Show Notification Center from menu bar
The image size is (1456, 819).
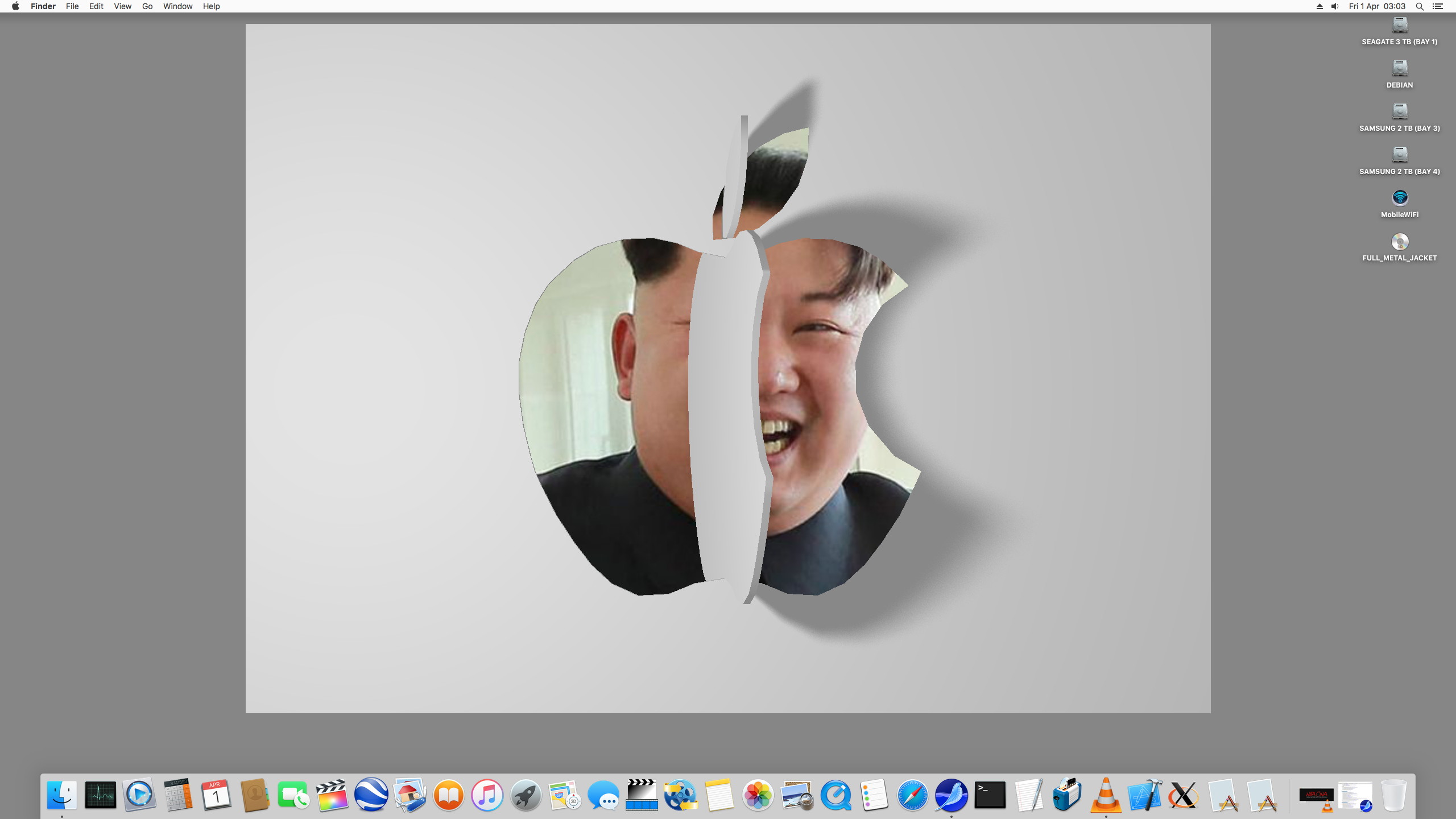coord(1438,6)
